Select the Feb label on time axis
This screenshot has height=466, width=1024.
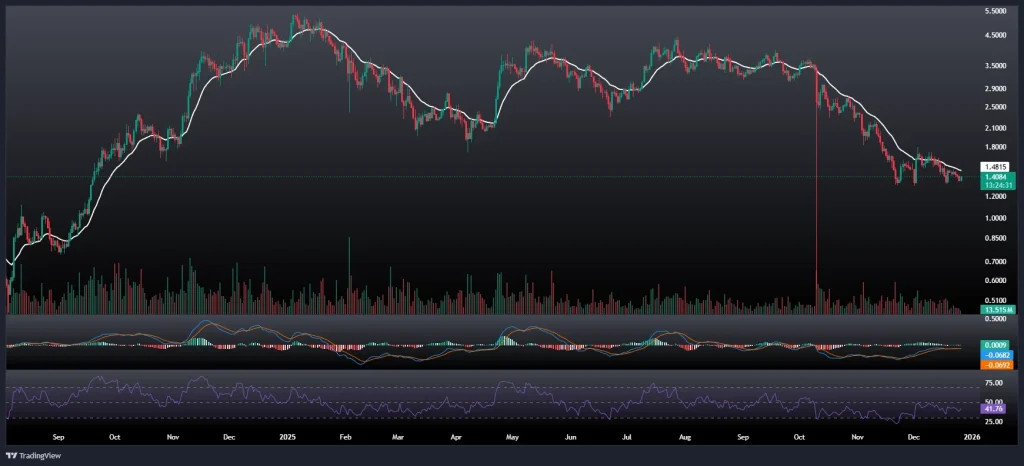pyautogui.click(x=345, y=437)
